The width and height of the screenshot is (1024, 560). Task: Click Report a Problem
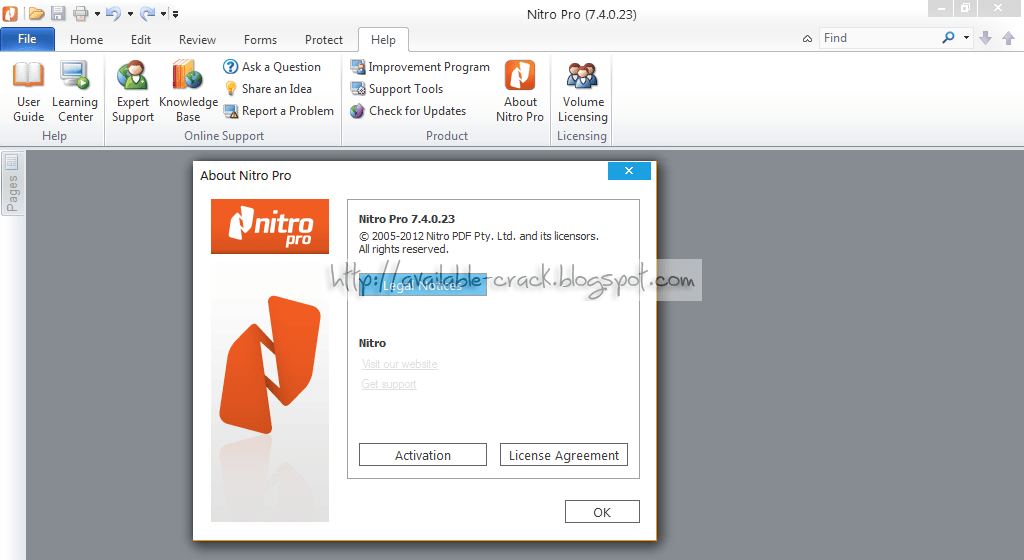279,111
